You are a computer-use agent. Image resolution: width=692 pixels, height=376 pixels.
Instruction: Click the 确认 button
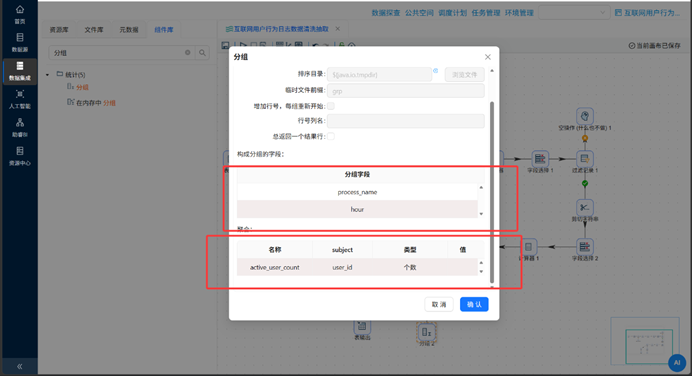point(474,304)
